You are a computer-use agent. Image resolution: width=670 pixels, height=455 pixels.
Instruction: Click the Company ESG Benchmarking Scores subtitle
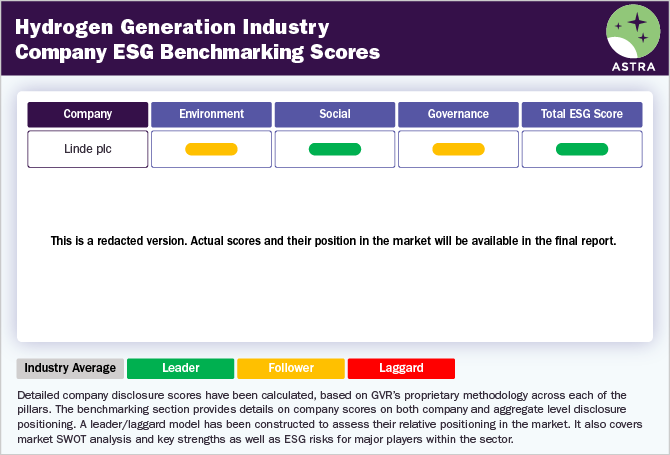click(197, 52)
